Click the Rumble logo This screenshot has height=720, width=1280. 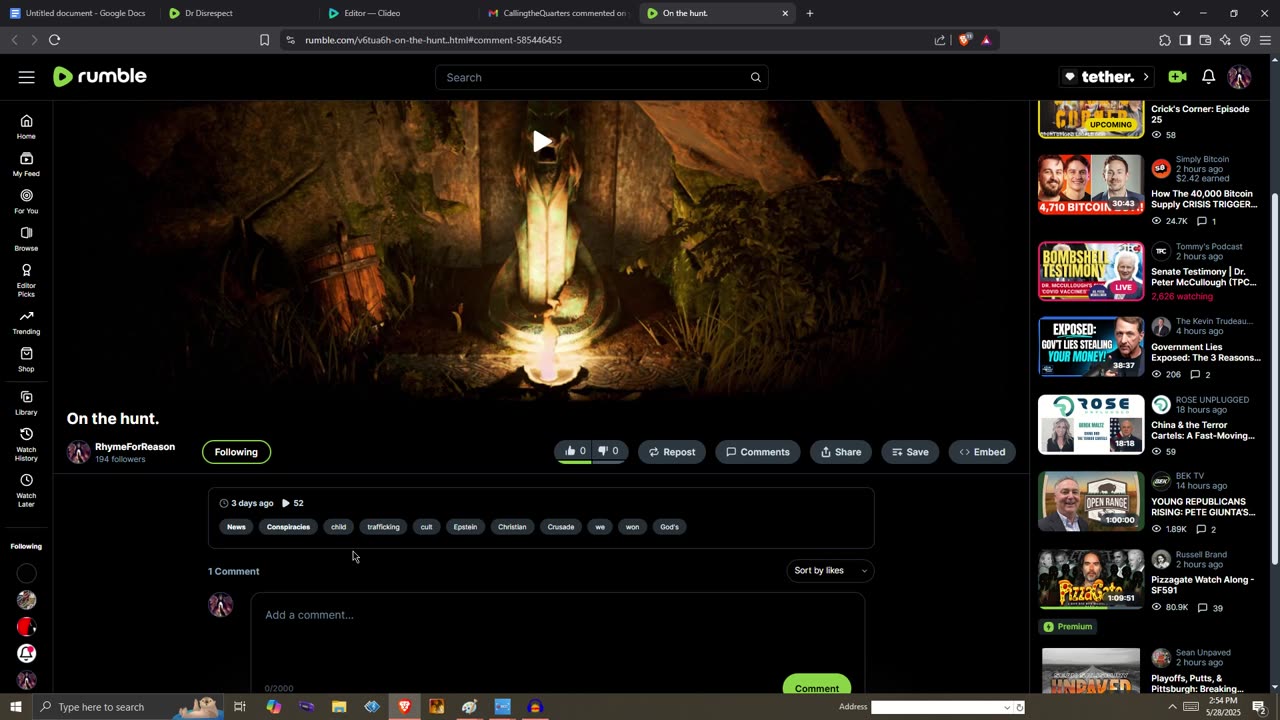[100, 77]
